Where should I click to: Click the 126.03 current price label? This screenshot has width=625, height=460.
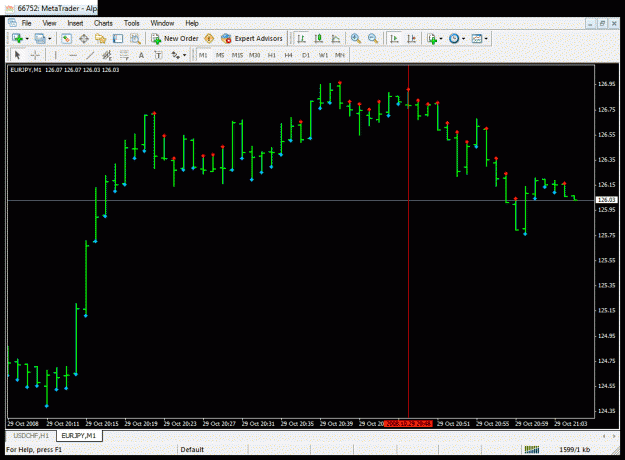[x=606, y=200]
